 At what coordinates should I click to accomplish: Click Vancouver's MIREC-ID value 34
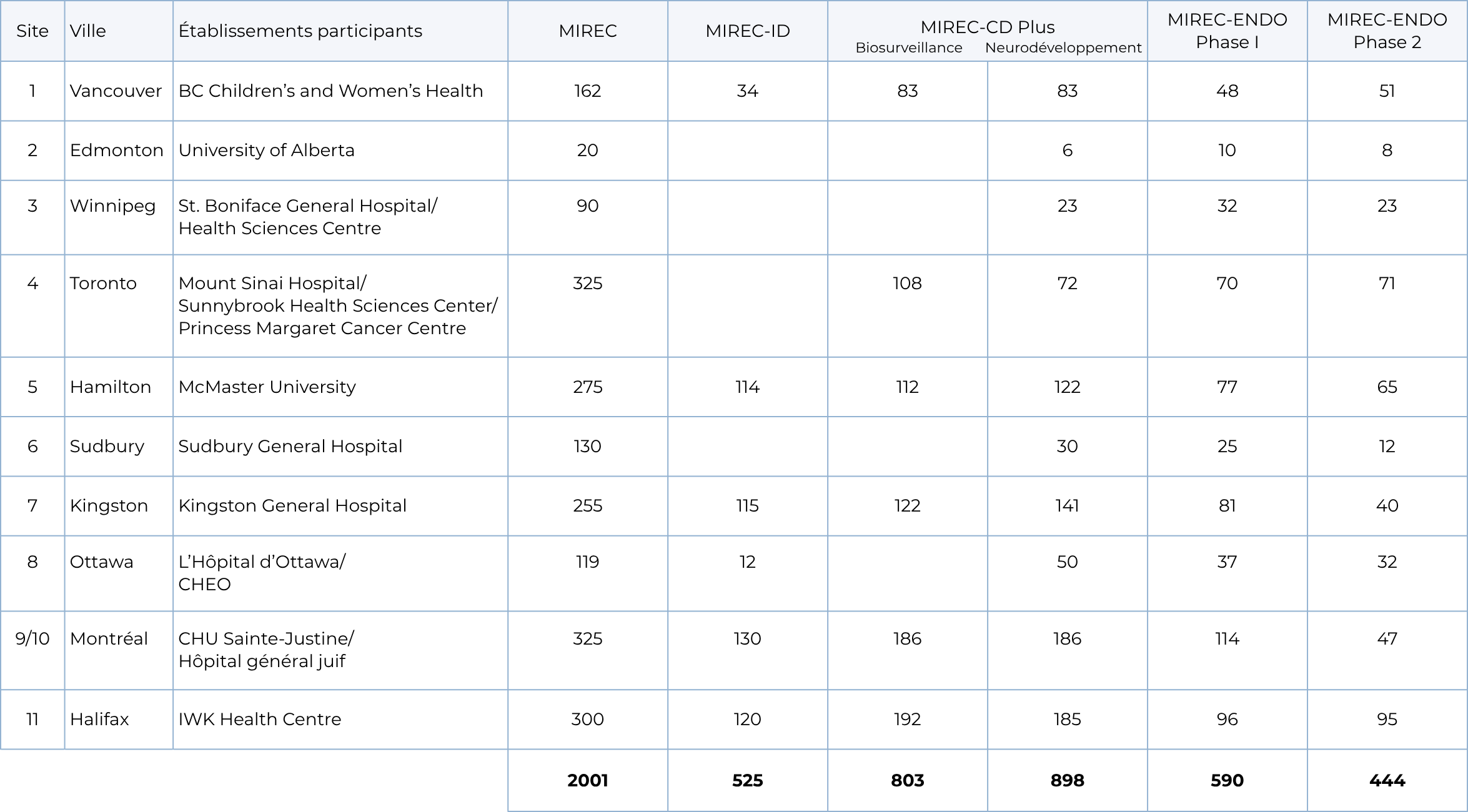[x=748, y=91]
